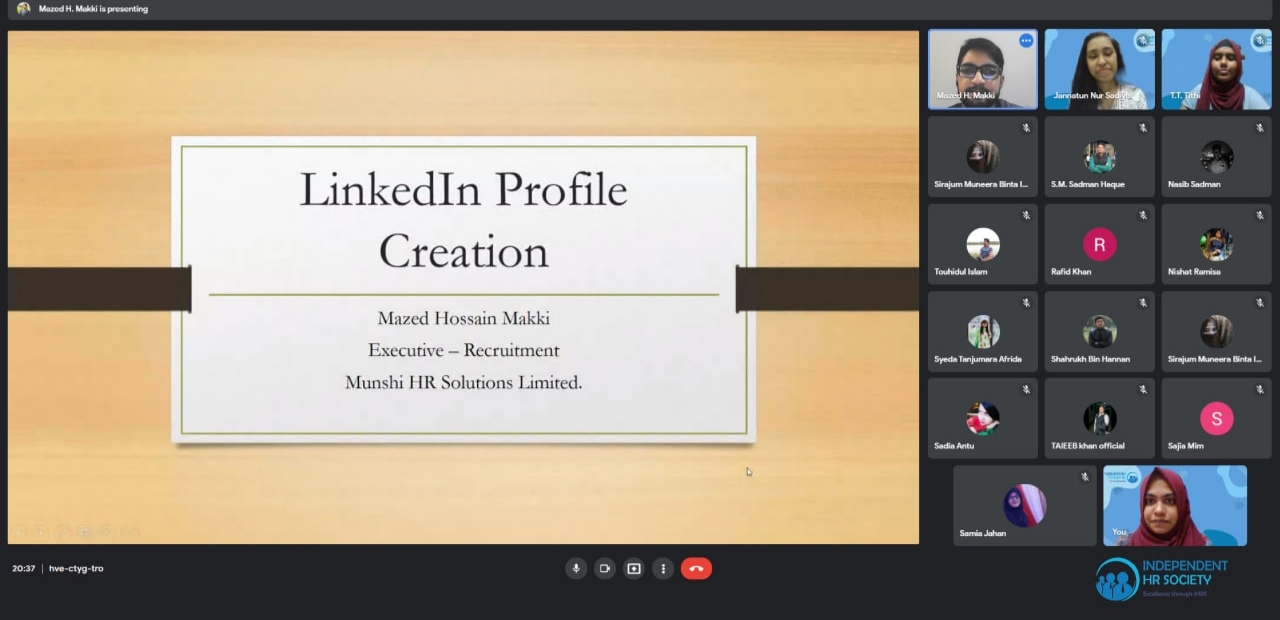The image size is (1280, 620).
Task: Click the muted mic icon on Sadia Antu tile
Action: pyautogui.click(x=1025, y=389)
